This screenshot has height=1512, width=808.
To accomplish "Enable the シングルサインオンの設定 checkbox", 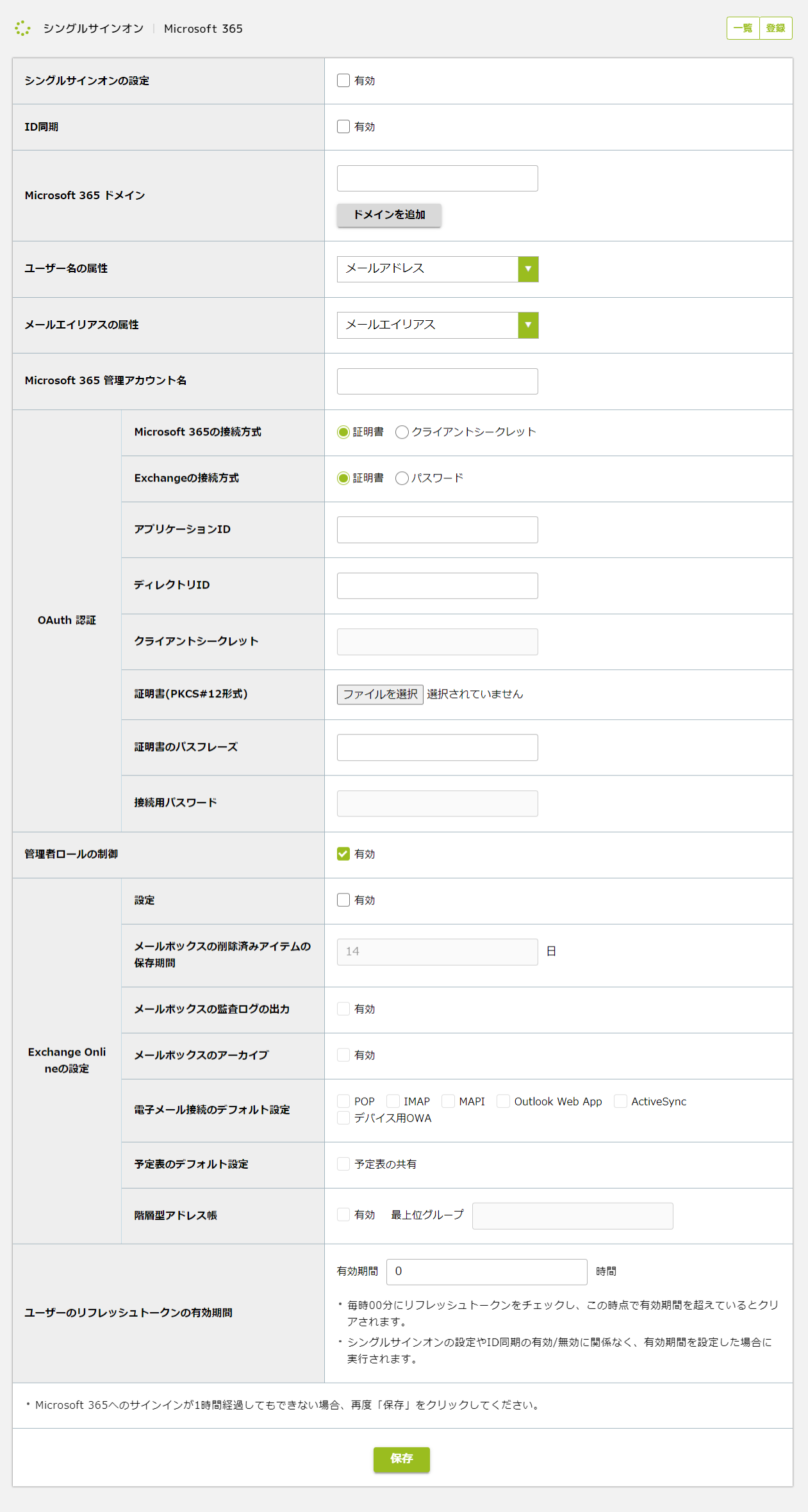I will click(x=343, y=81).
